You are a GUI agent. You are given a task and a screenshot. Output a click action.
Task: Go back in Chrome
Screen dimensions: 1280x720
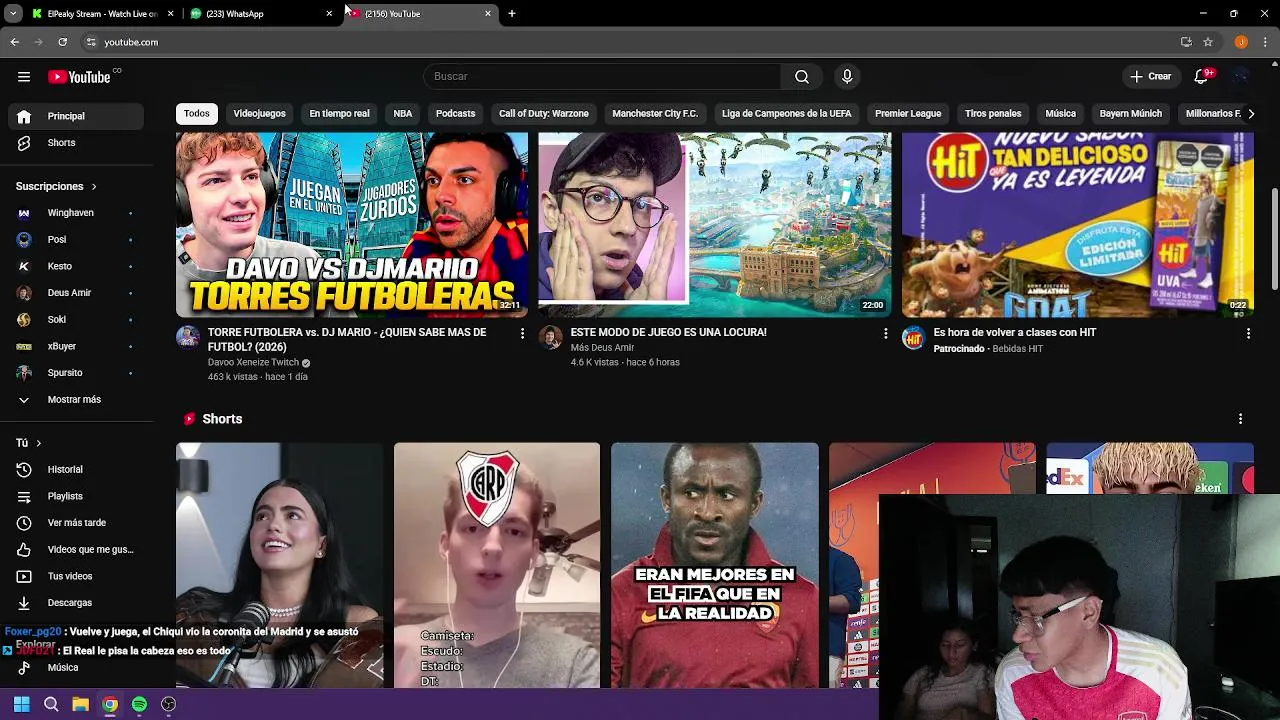pos(14,42)
